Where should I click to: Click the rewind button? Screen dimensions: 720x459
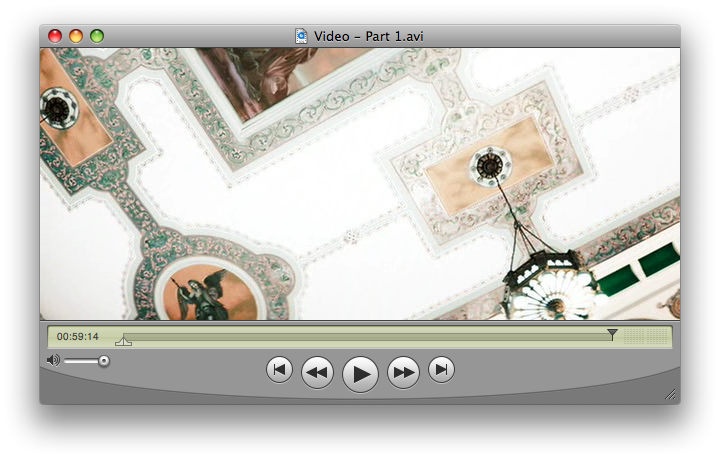point(317,372)
